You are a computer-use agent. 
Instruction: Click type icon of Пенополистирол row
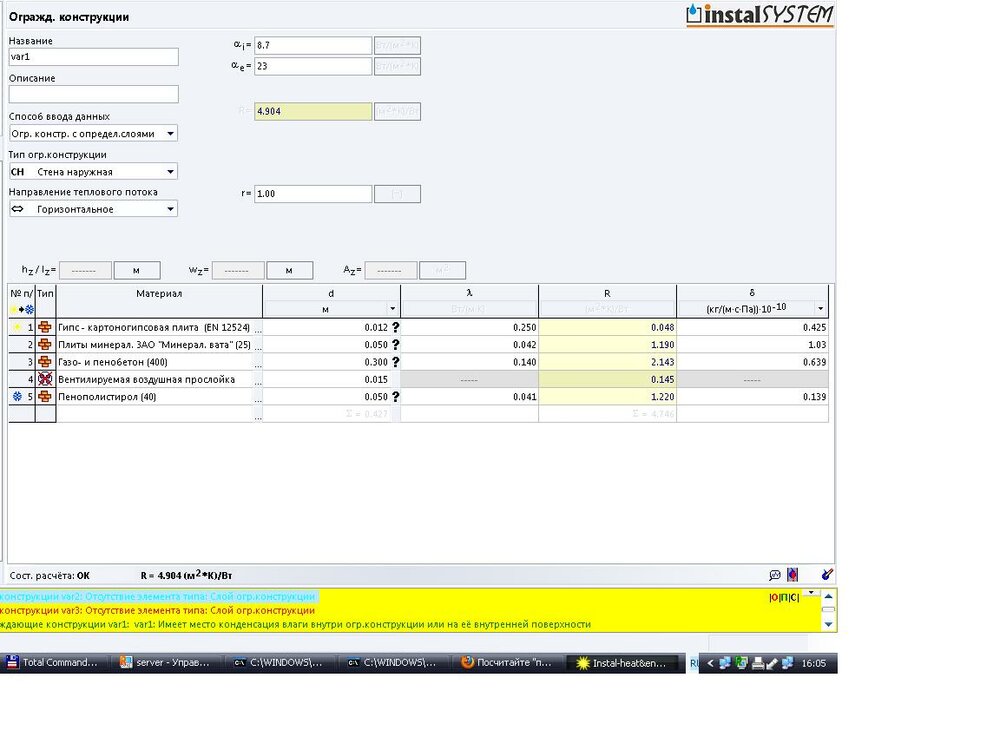click(x=45, y=396)
